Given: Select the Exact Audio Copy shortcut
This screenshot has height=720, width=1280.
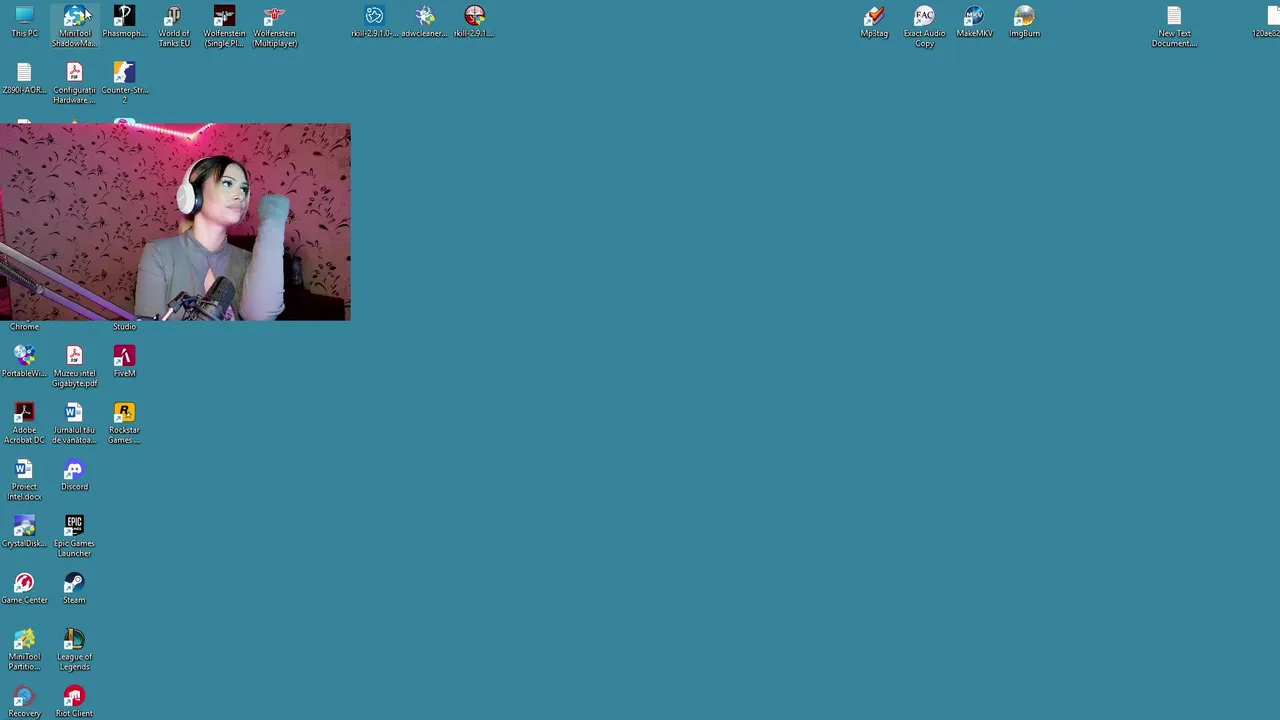Looking at the screenshot, I should pos(924,26).
